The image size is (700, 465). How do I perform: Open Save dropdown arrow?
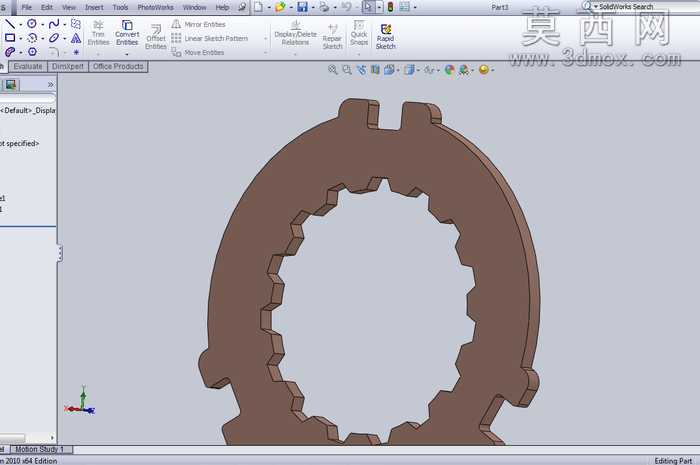coord(312,8)
